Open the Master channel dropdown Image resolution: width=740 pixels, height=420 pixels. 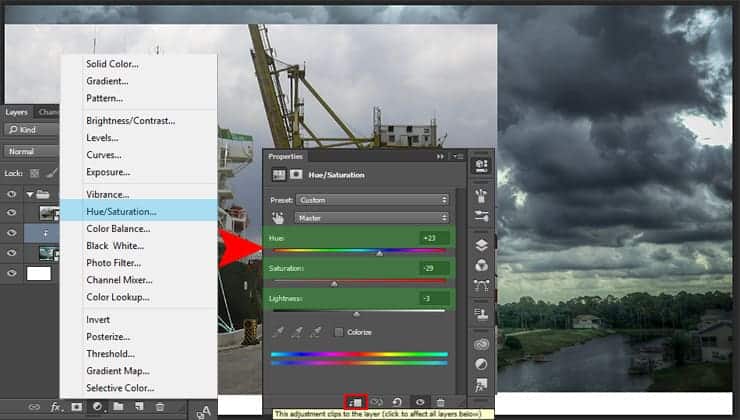click(x=372, y=218)
